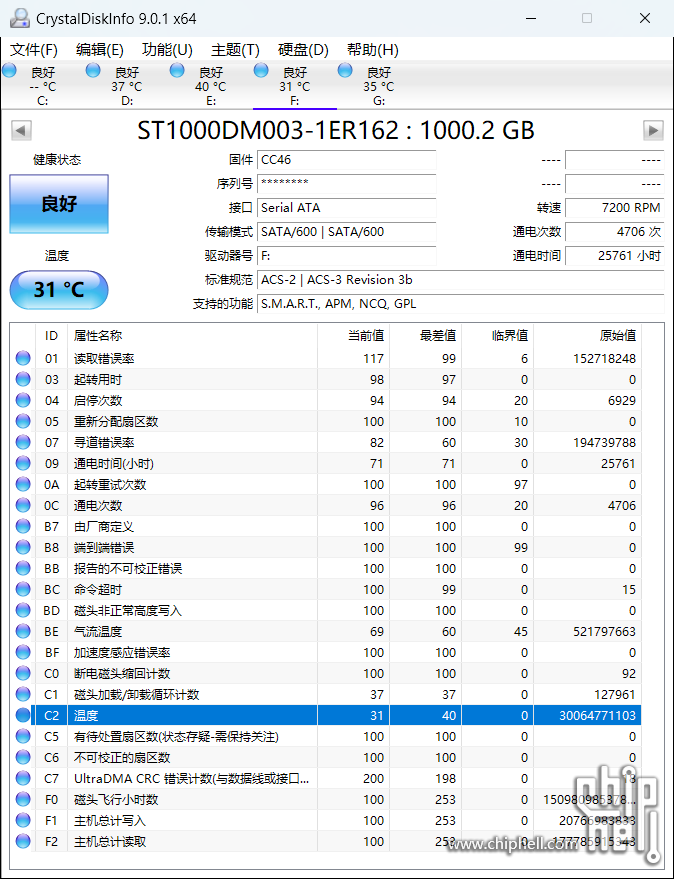Switch to disk C: tab

pyautogui.click(x=43, y=86)
